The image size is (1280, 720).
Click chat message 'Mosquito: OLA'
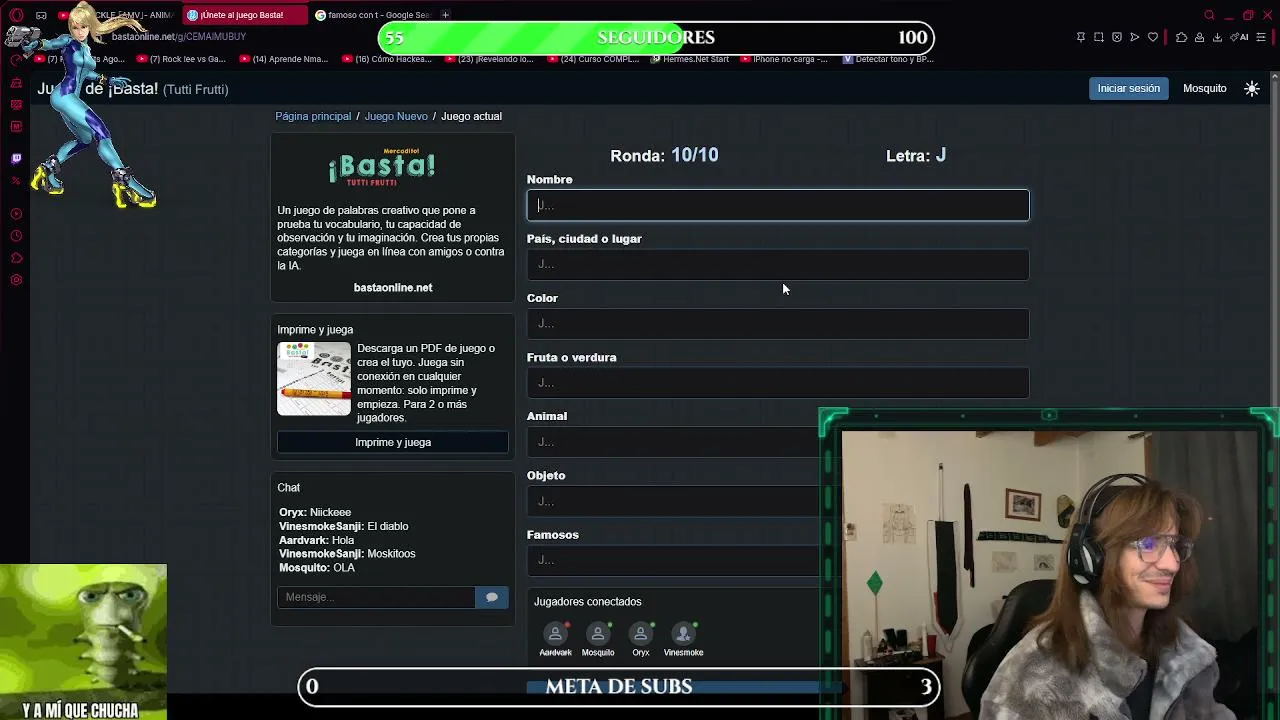tap(317, 568)
